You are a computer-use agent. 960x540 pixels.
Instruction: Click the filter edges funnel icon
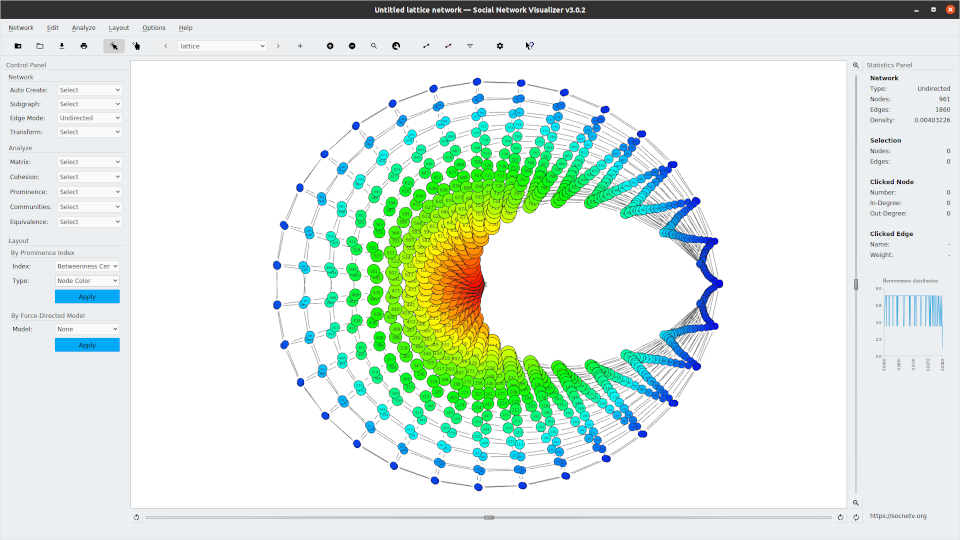pyautogui.click(x=470, y=46)
